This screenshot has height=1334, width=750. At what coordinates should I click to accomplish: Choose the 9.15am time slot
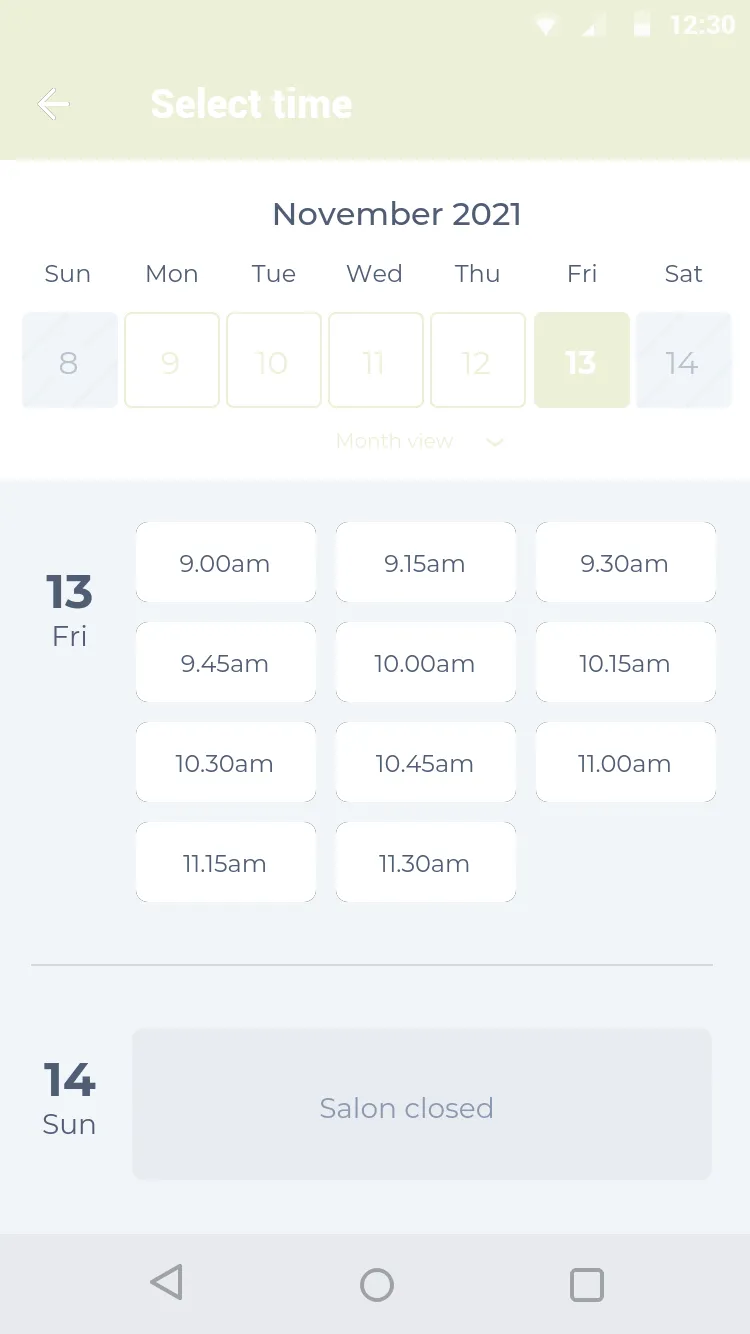point(426,562)
